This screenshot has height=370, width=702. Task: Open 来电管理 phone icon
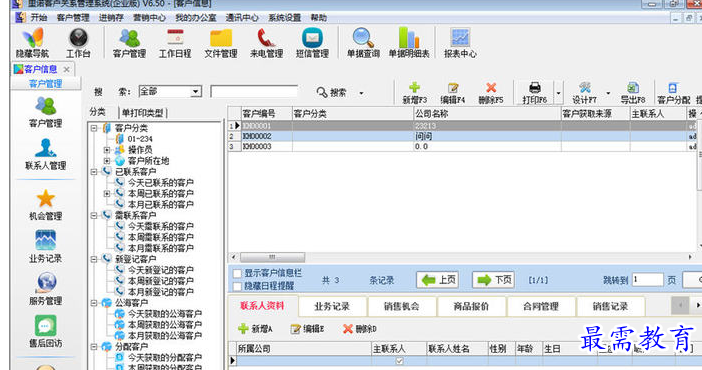(x=266, y=43)
